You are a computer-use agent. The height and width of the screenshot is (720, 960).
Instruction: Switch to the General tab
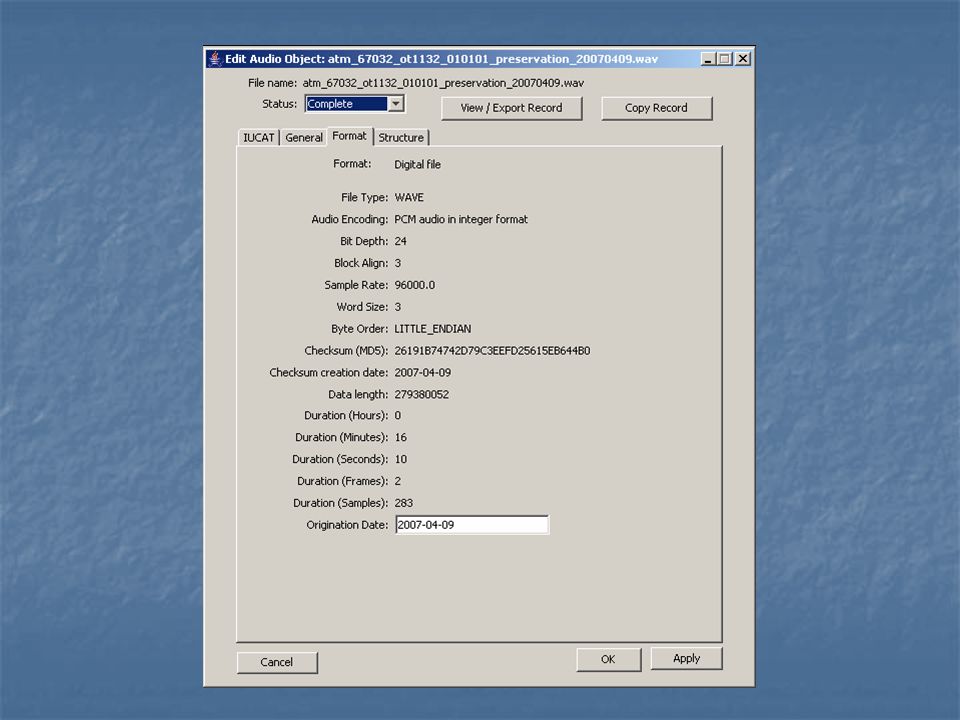coord(304,138)
